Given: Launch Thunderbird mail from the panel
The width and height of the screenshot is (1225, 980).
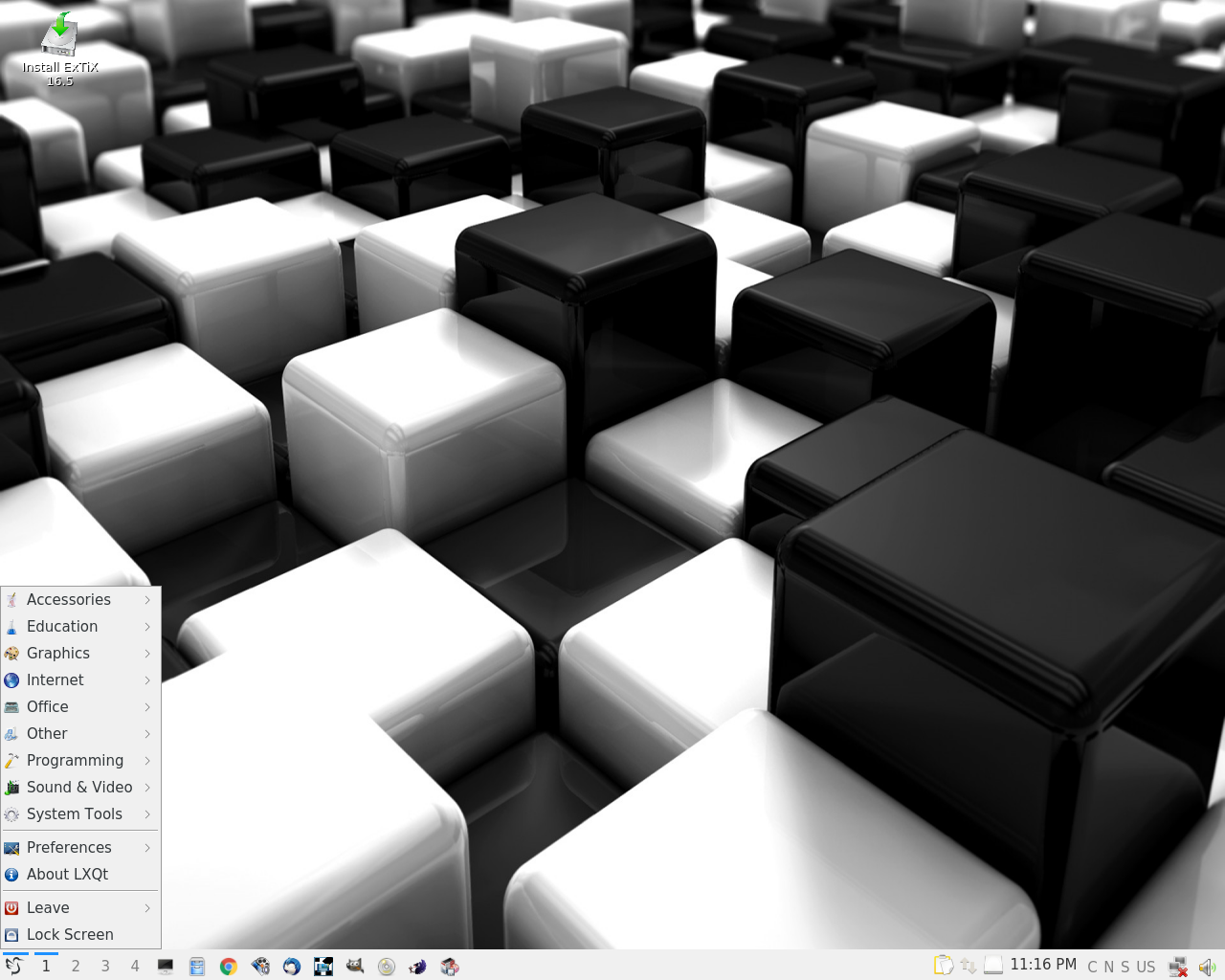Looking at the screenshot, I should 292,967.
